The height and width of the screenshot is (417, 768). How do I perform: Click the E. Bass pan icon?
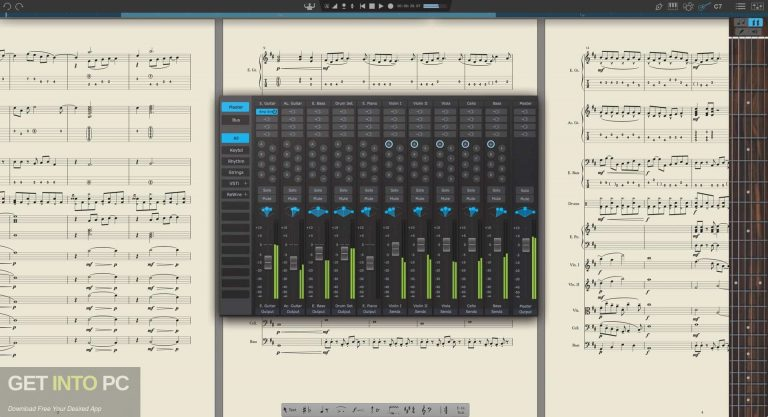[x=318, y=212]
